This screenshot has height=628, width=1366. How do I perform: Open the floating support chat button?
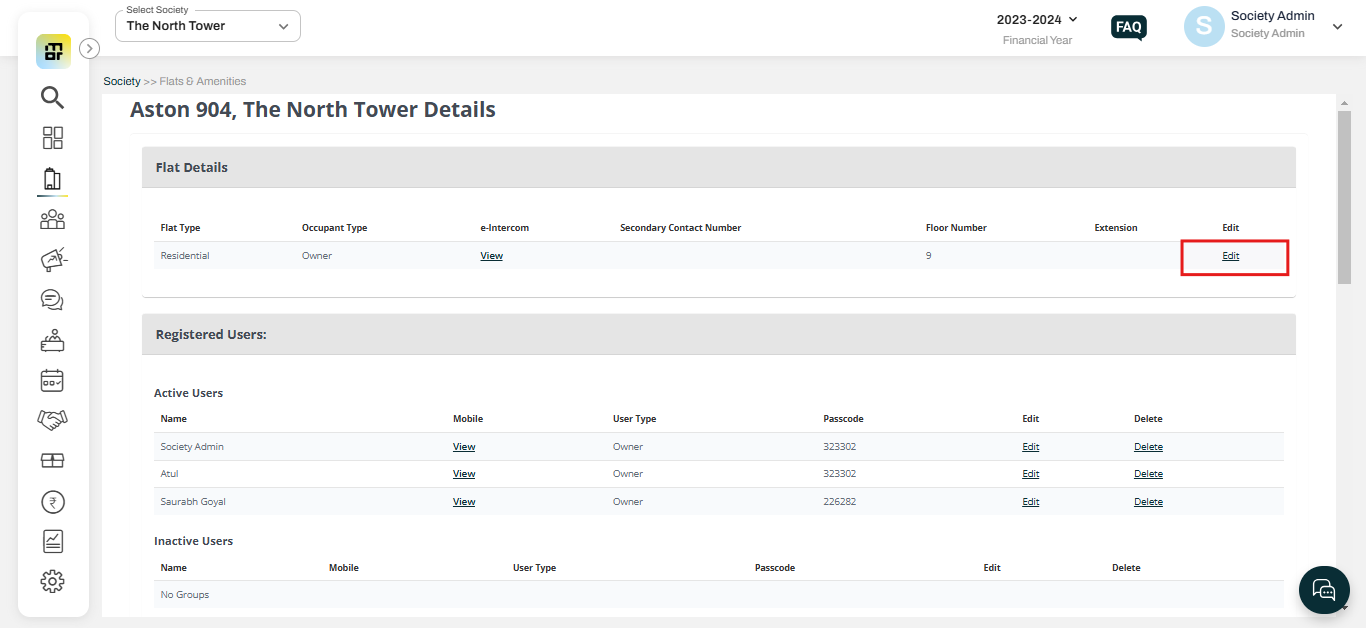1324,589
